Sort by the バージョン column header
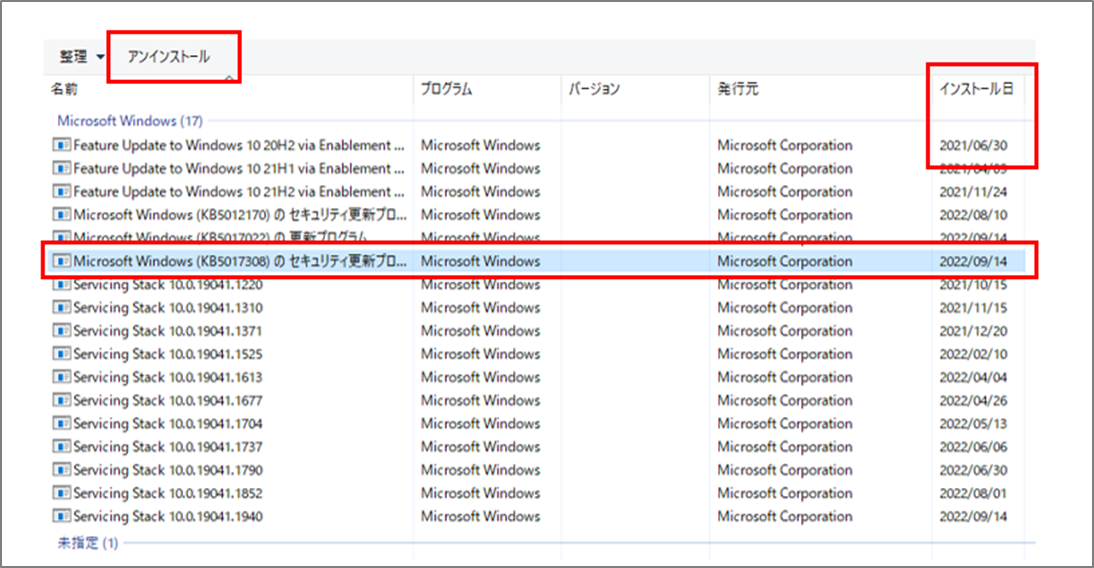Image resolution: width=1094 pixels, height=568 pixels. [x=594, y=89]
